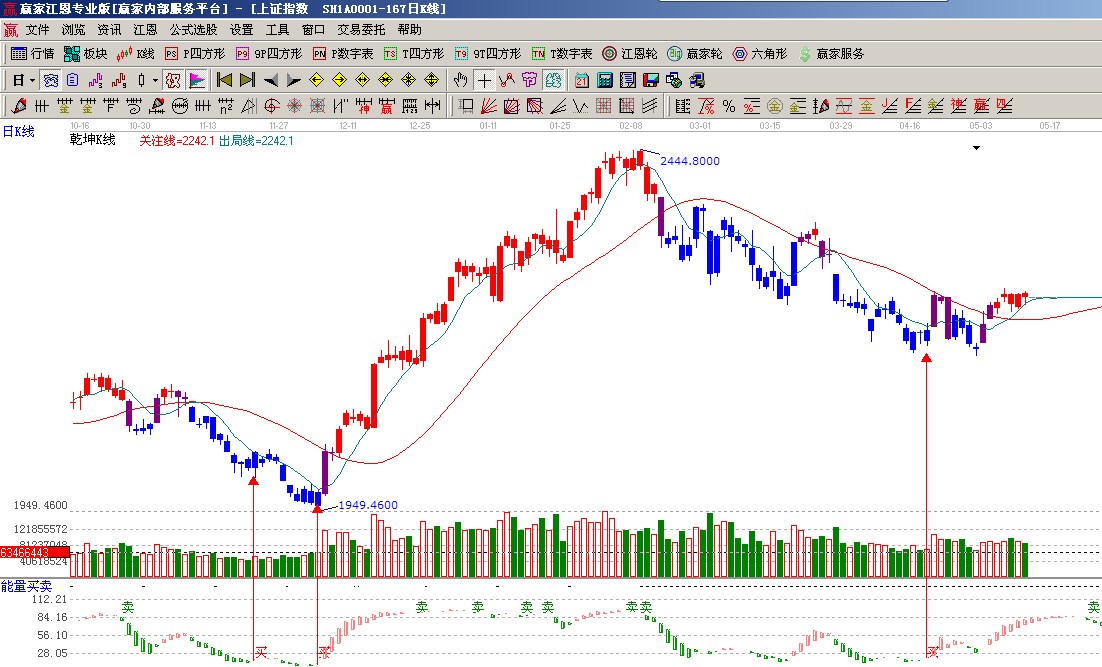Toggle the blue chart-mode button beside period dropdown

click(50, 80)
